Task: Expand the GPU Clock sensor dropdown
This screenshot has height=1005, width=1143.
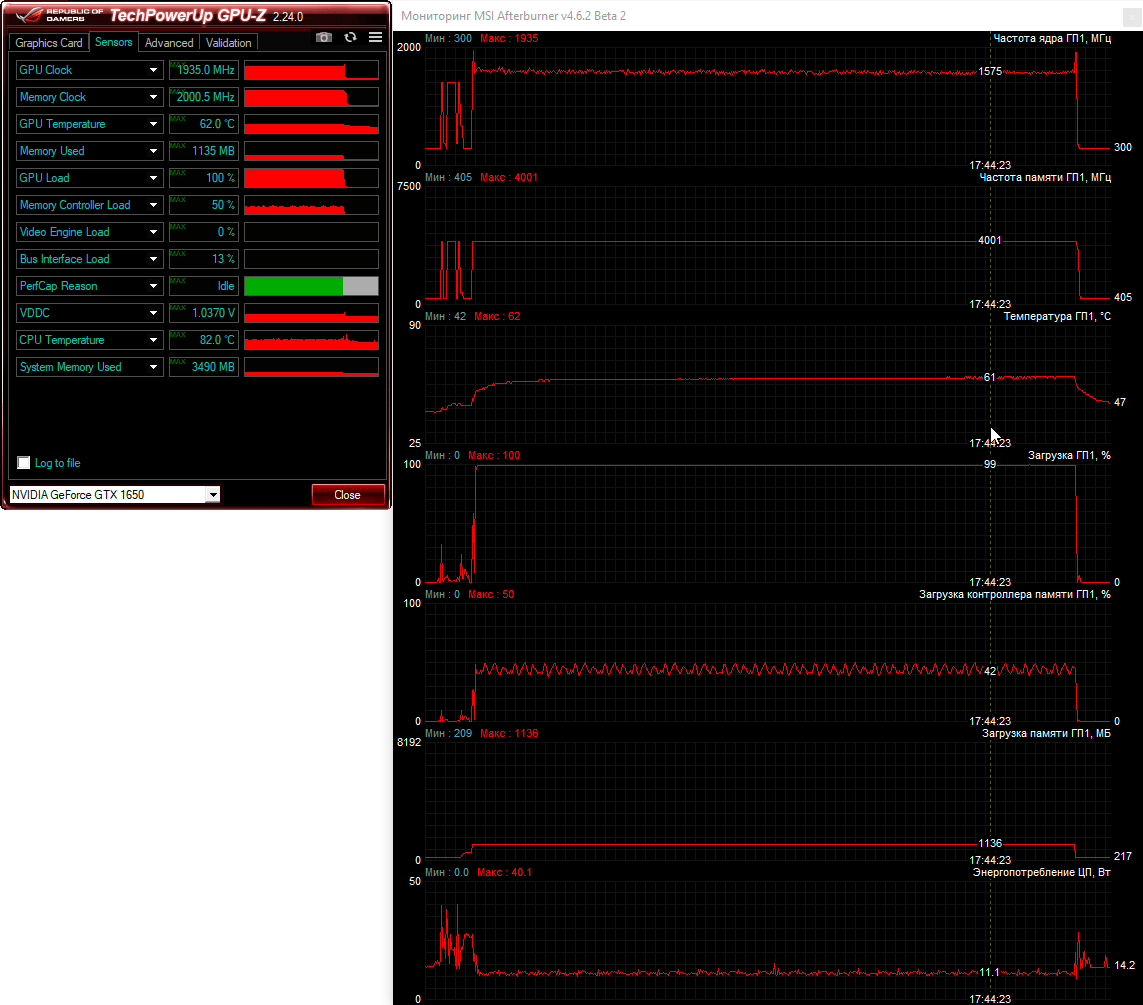Action: 153,70
